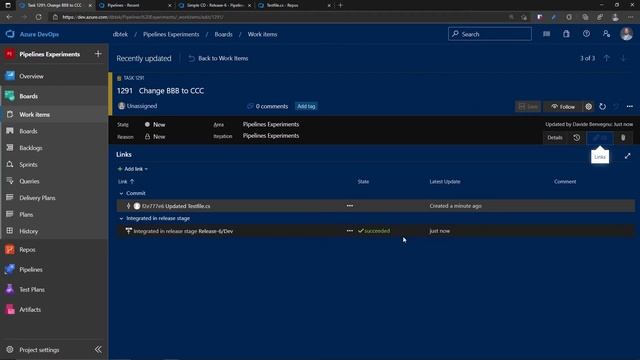Viewport: 640px width, 360px height.
Task: Click the Refresh icon on work item
Action: 602,107
